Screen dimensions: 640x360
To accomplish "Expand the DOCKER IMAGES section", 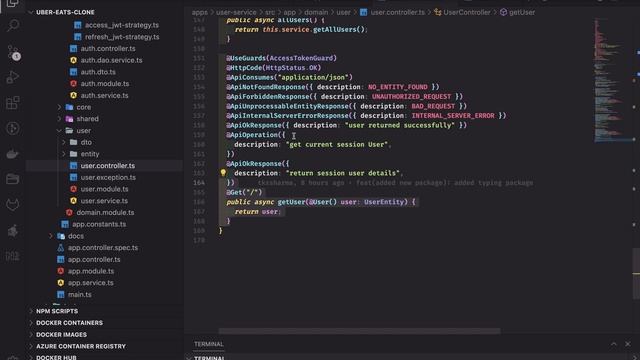I will pyautogui.click(x=61, y=334).
